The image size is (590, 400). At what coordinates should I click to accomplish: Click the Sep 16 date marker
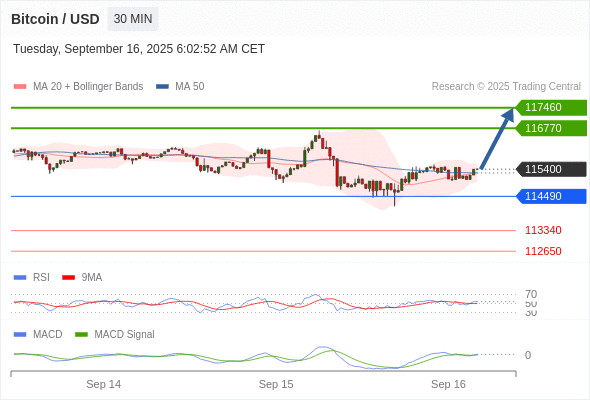[448, 384]
